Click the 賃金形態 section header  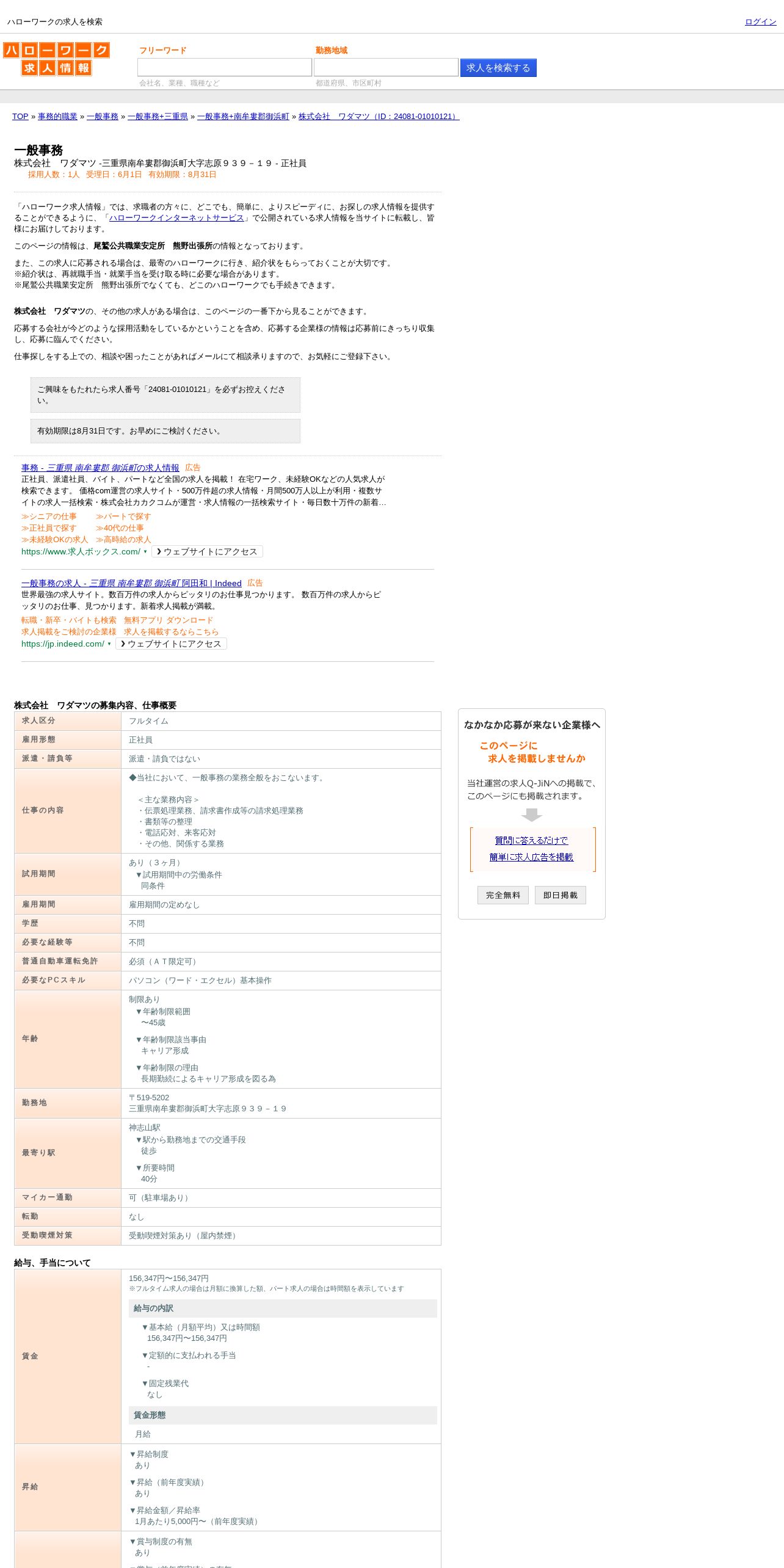tap(283, 1415)
